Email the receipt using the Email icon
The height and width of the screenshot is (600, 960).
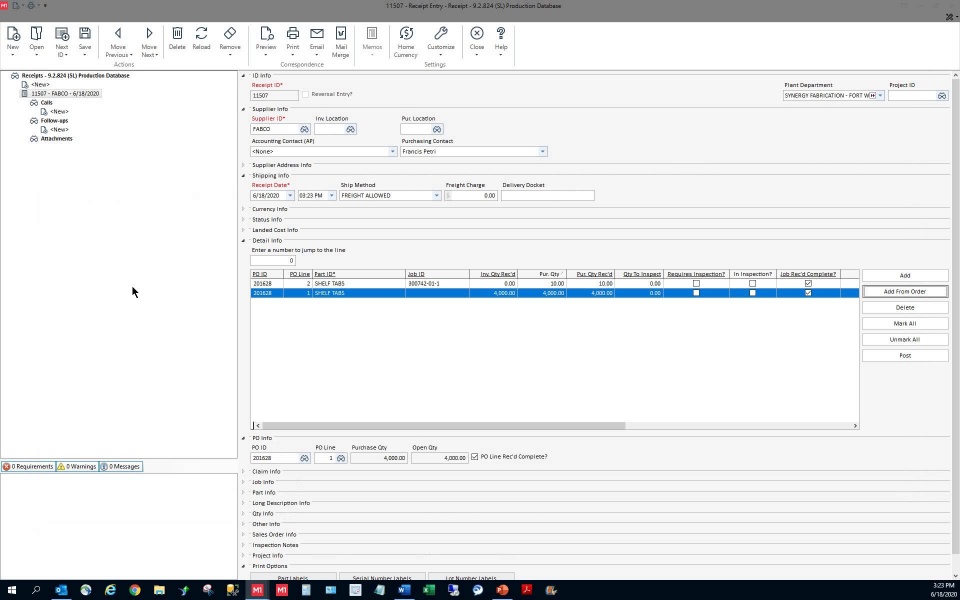pos(315,38)
